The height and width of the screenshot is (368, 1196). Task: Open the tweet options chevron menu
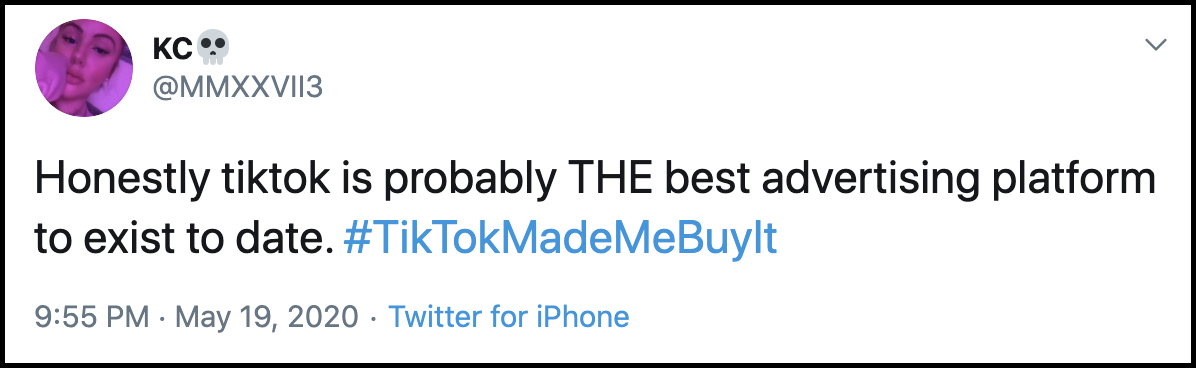tap(1156, 45)
